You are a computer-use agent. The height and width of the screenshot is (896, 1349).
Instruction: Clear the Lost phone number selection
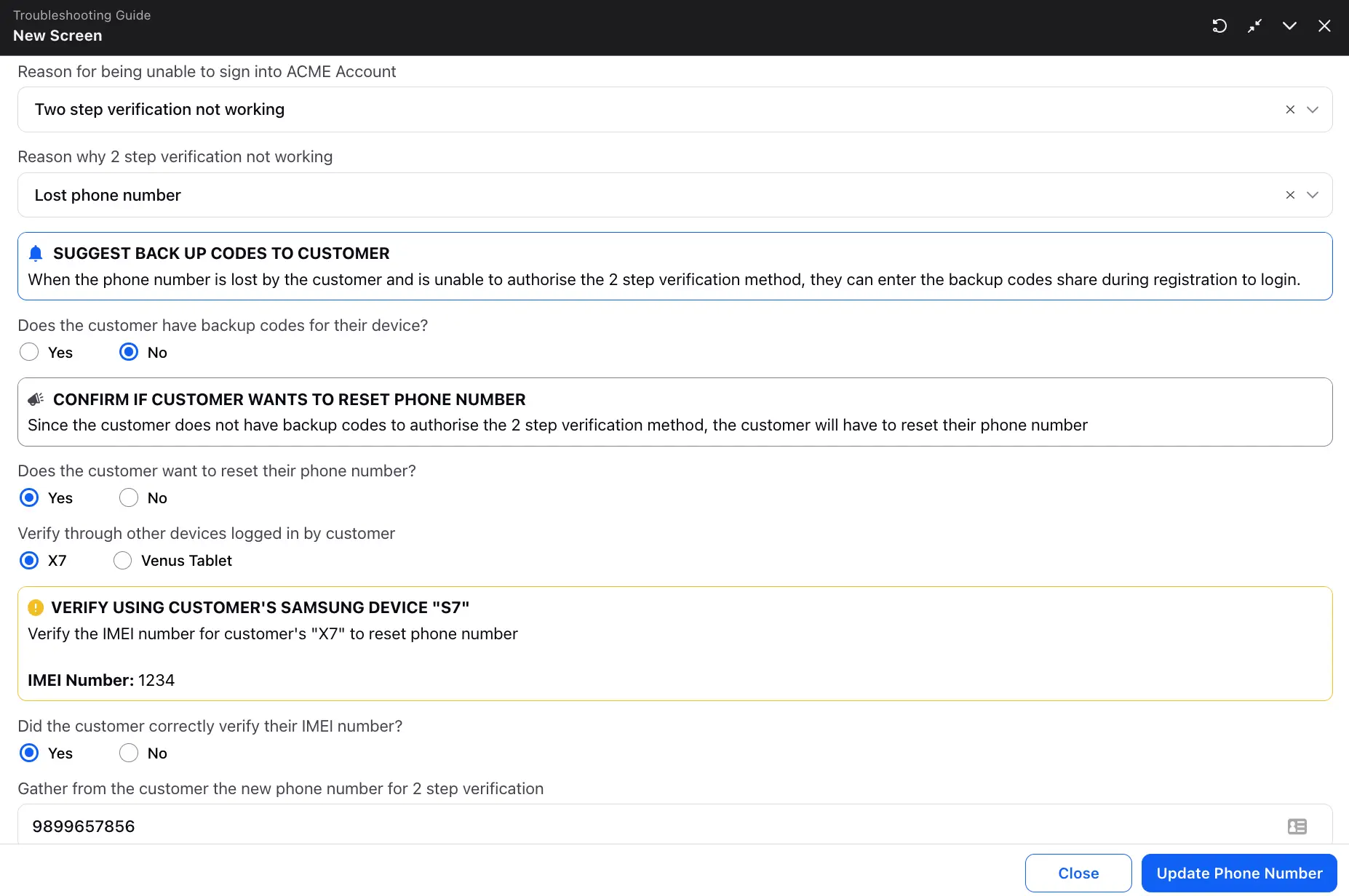(1289, 195)
